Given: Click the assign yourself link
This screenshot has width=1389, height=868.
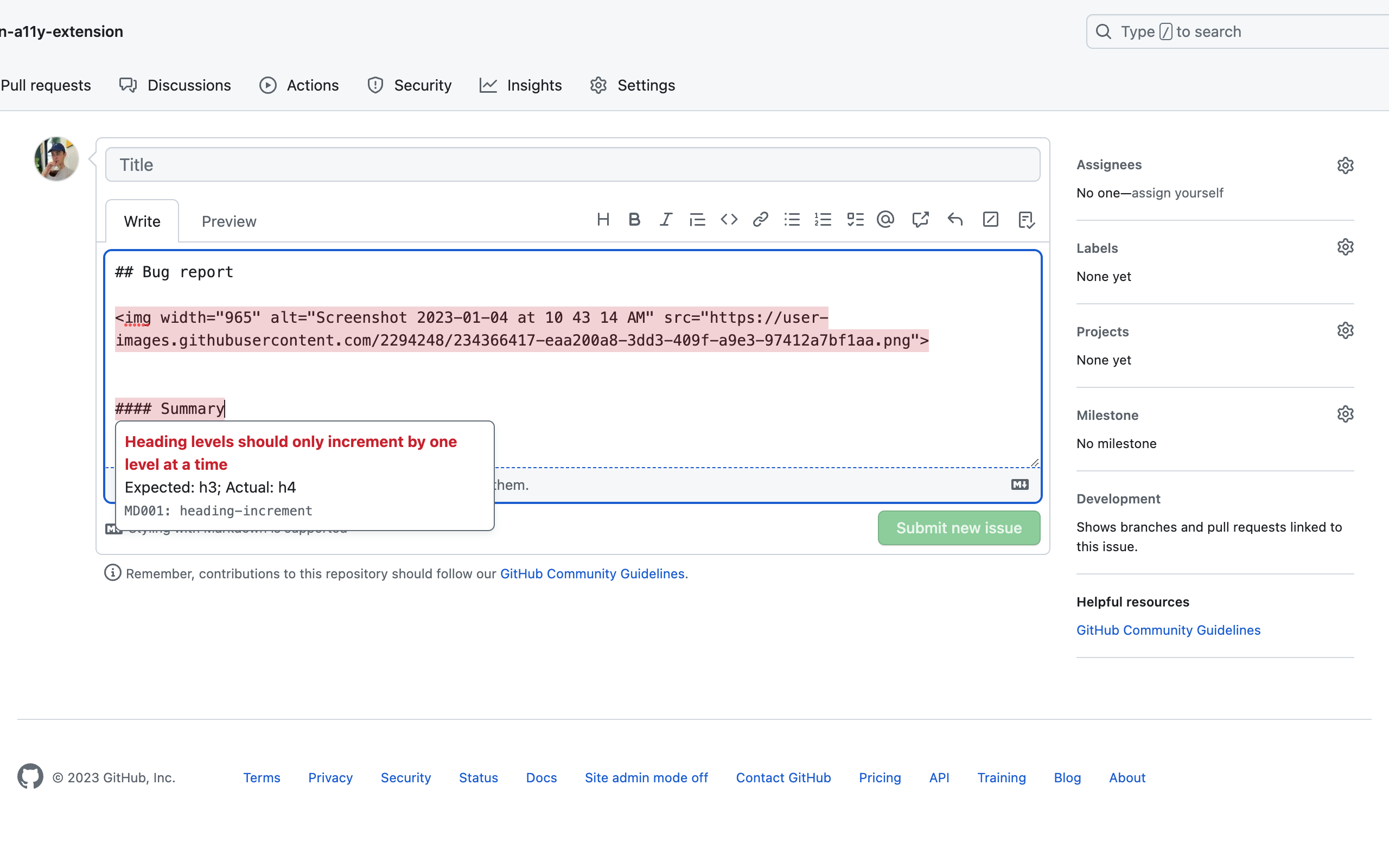Looking at the screenshot, I should (x=1177, y=193).
